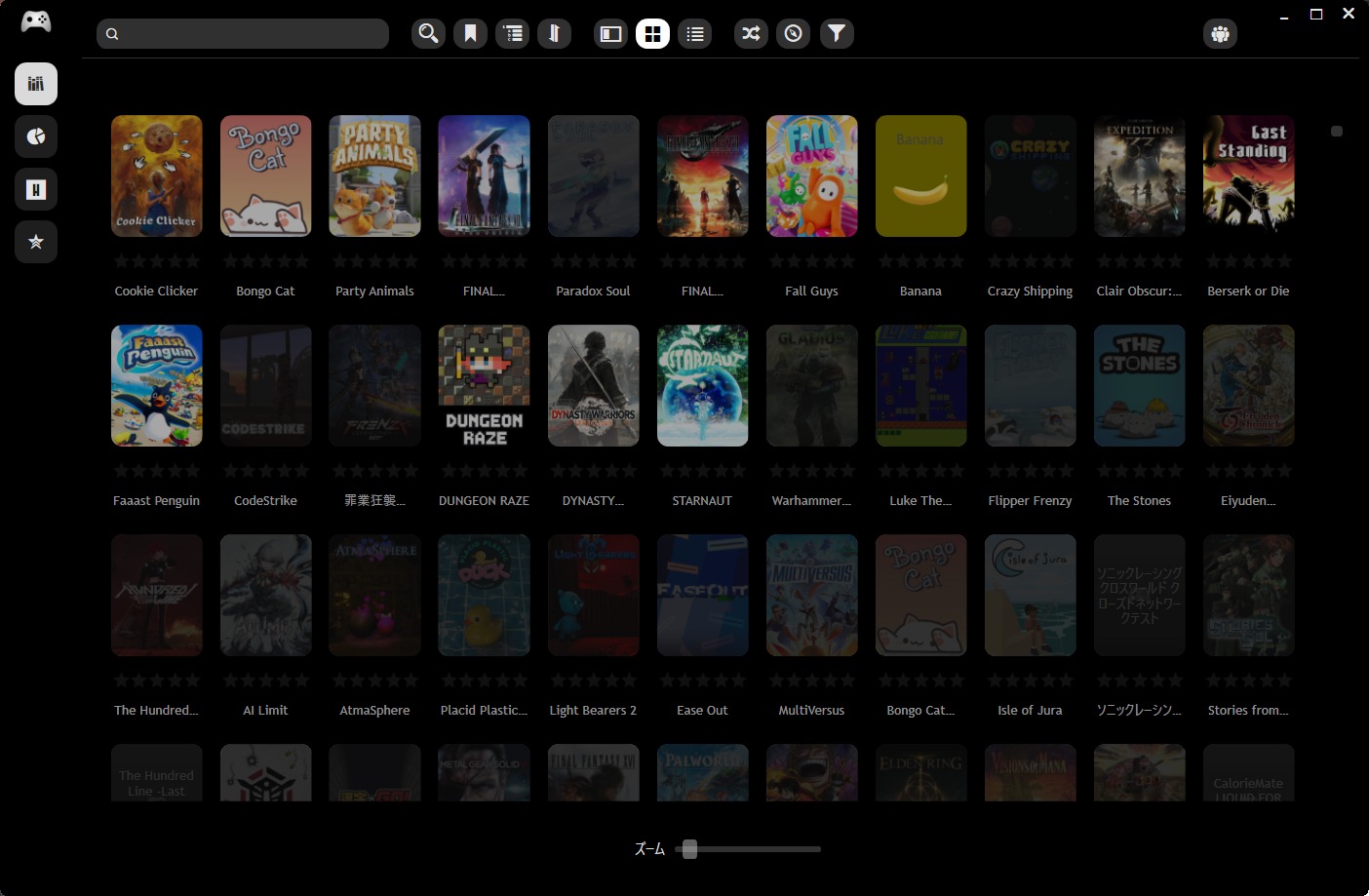Click the "MultiVersus" title text
Image resolution: width=1369 pixels, height=896 pixels.
811,710
